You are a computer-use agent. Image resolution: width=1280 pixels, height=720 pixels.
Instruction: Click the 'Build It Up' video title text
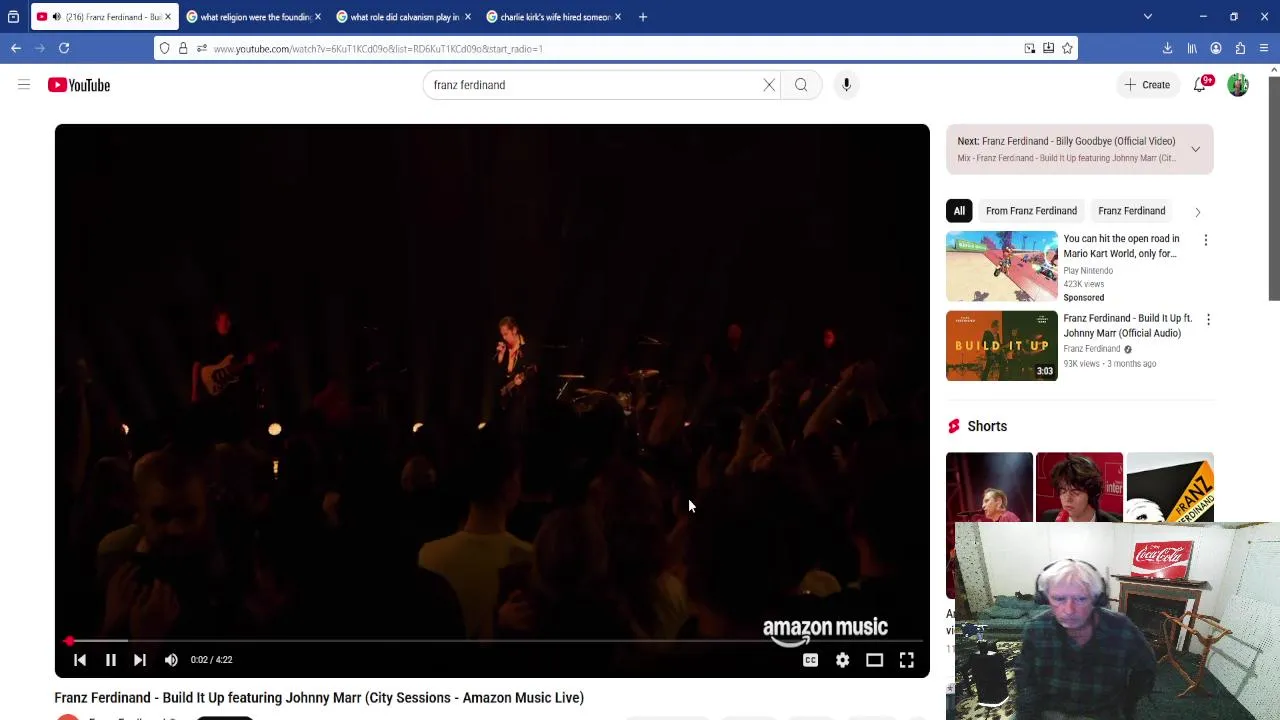[319, 698]
